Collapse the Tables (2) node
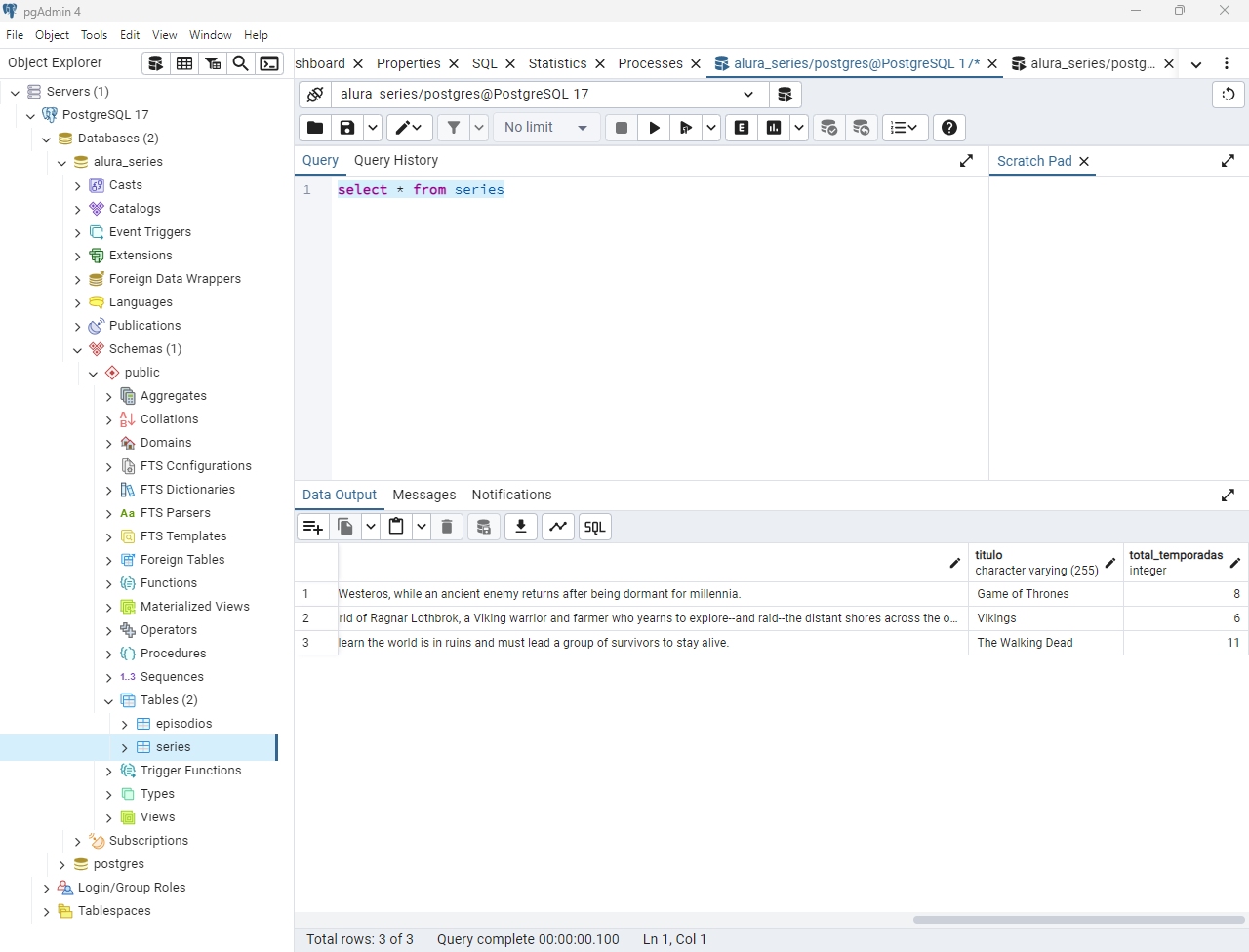Image resolution: width=1249 pixels, height=952 pixels. pos(108,701)
